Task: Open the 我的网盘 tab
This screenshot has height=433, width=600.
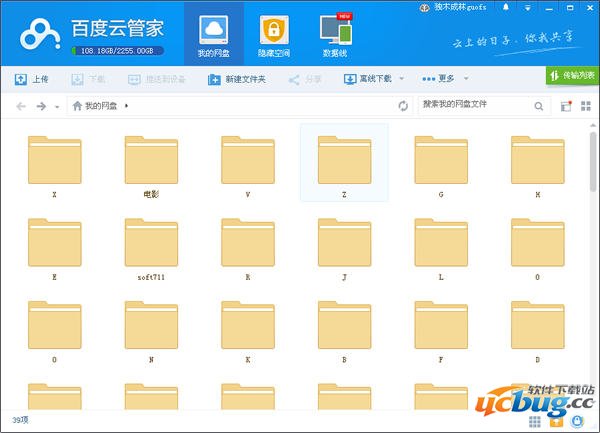Action: 214,35
